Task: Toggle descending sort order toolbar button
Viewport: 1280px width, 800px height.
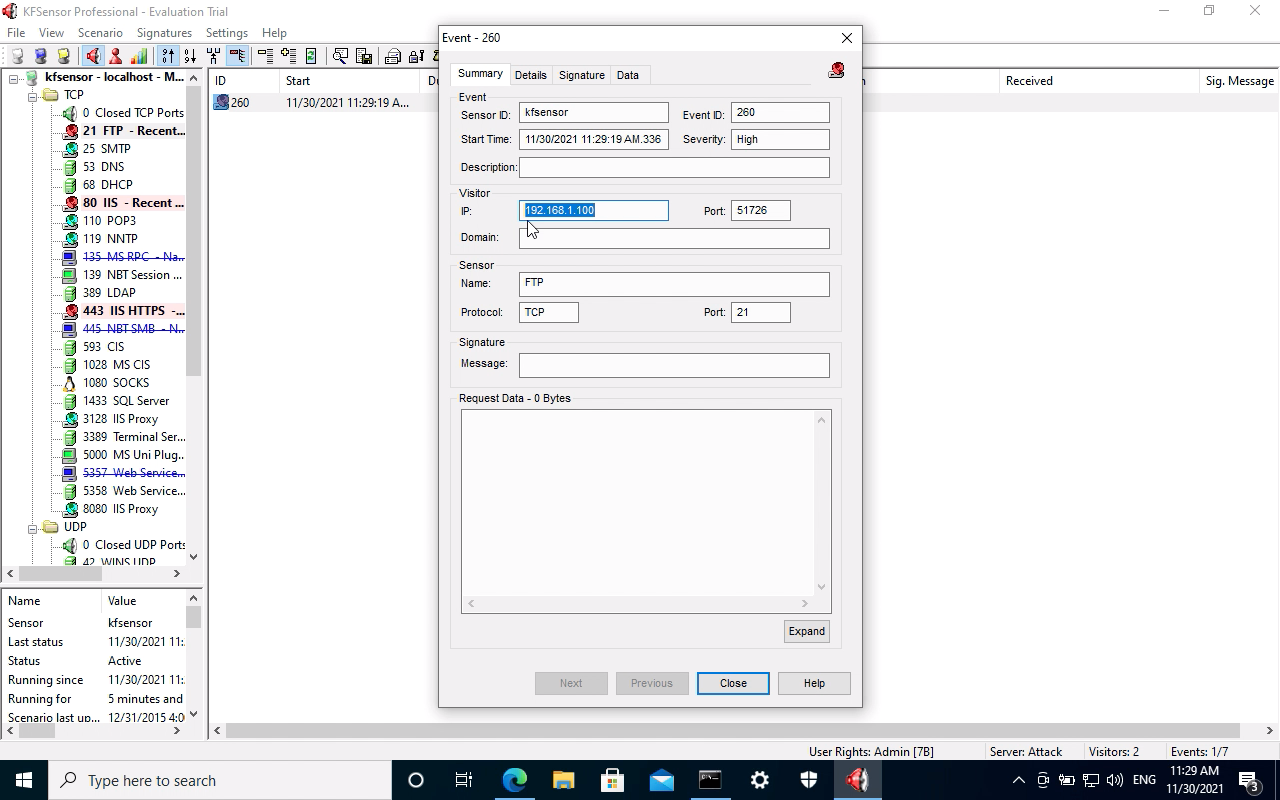Action: coord(190,56)
